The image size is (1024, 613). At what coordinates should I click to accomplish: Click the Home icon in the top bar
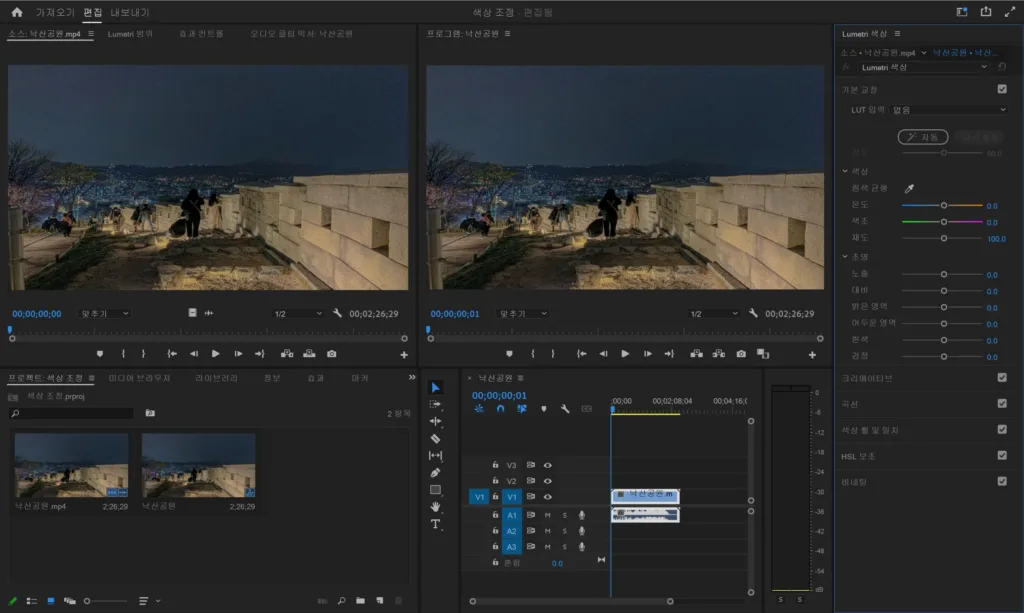[x=17, y=12]
